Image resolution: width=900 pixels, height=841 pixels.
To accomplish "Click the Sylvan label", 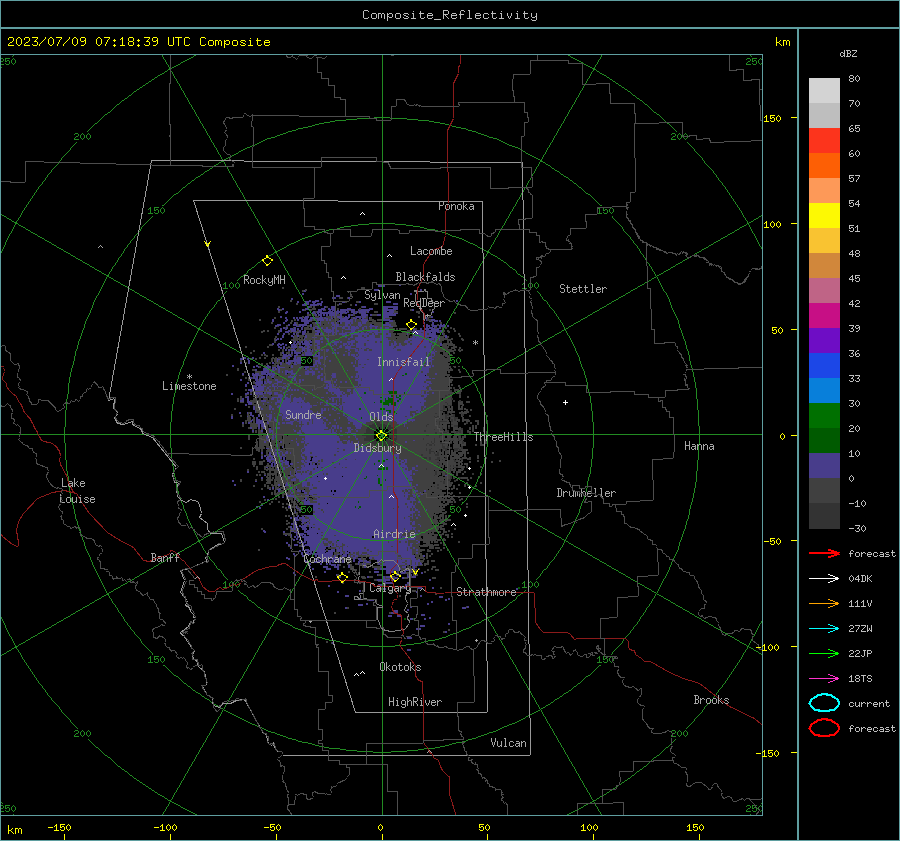I will click(x=382, y=295).
